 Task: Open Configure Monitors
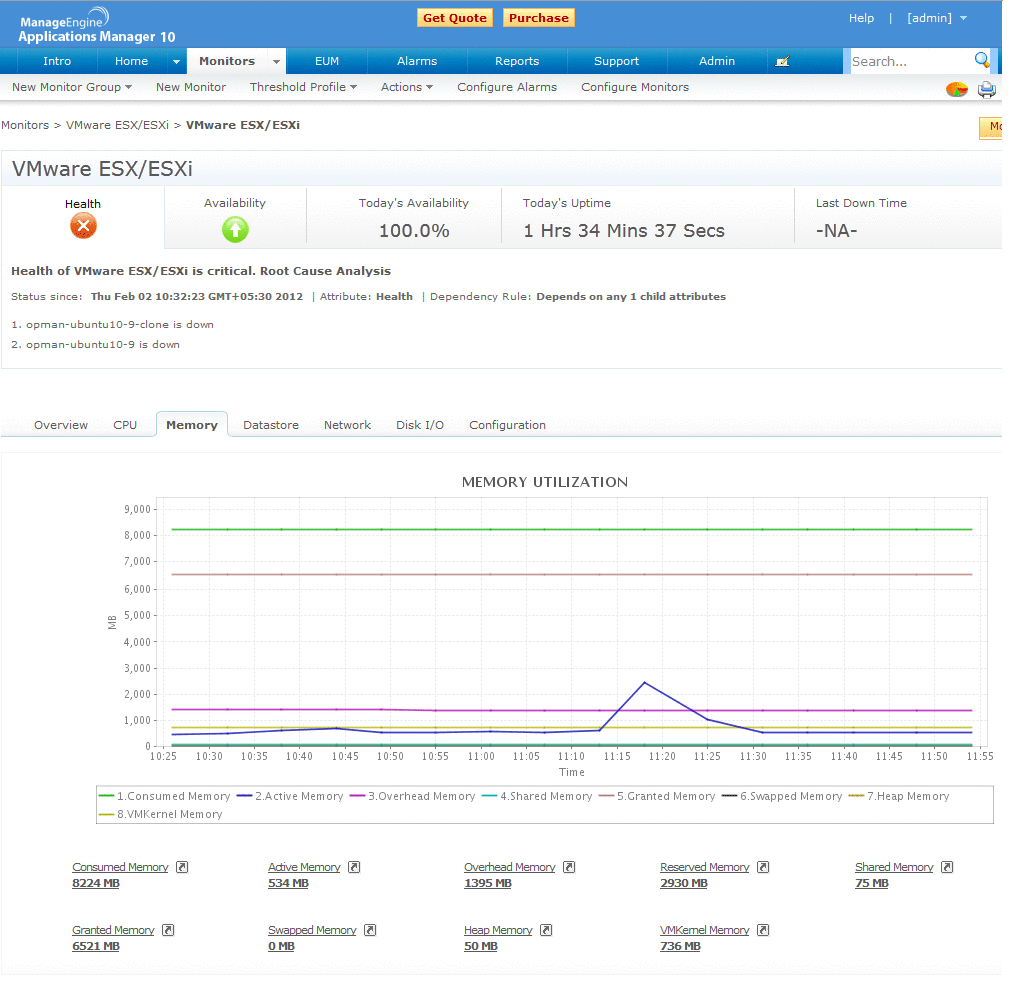(634, 87)
